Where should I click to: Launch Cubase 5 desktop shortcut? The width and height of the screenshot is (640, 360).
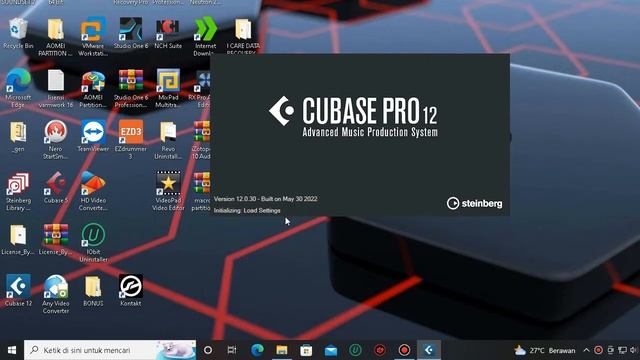(x=56, y=188)
